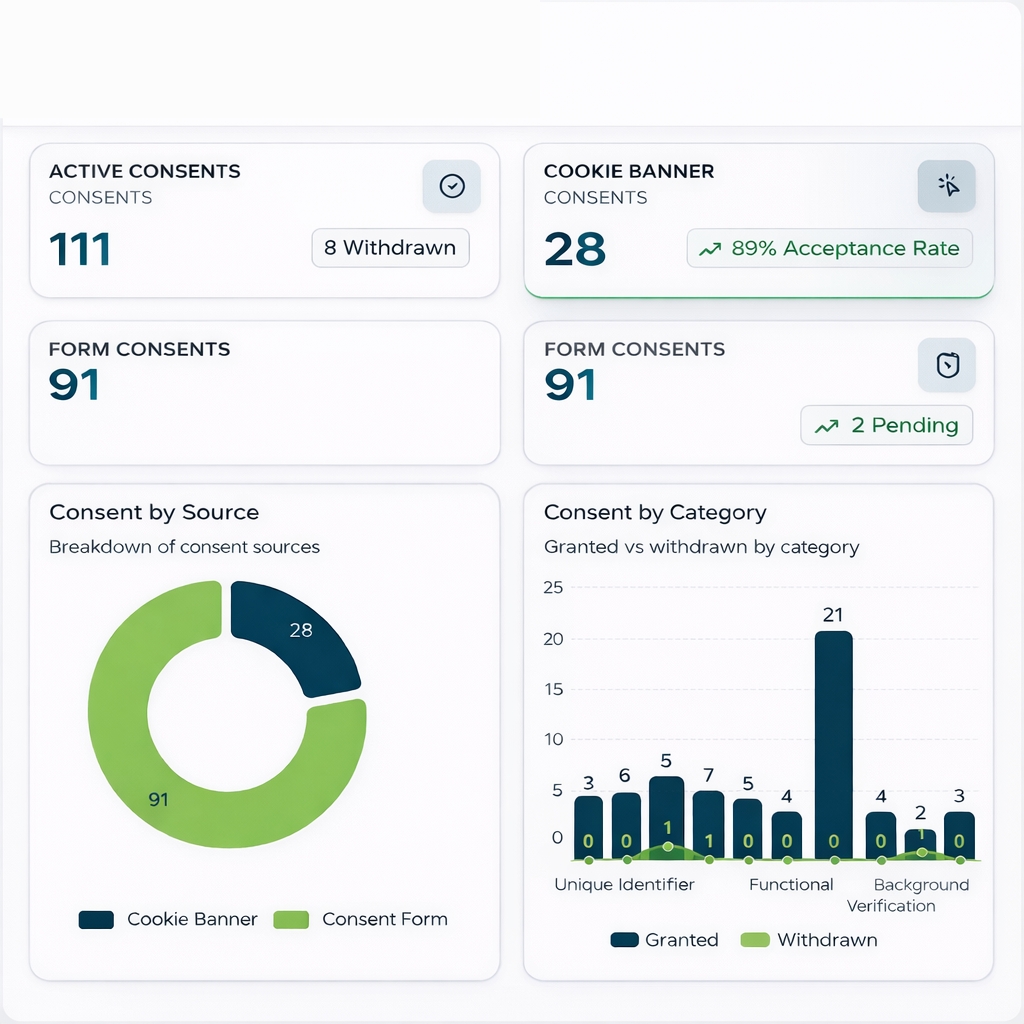Click the 2 Pending badge
The height and width of the screenshot is (1024, 1024).
886,425
